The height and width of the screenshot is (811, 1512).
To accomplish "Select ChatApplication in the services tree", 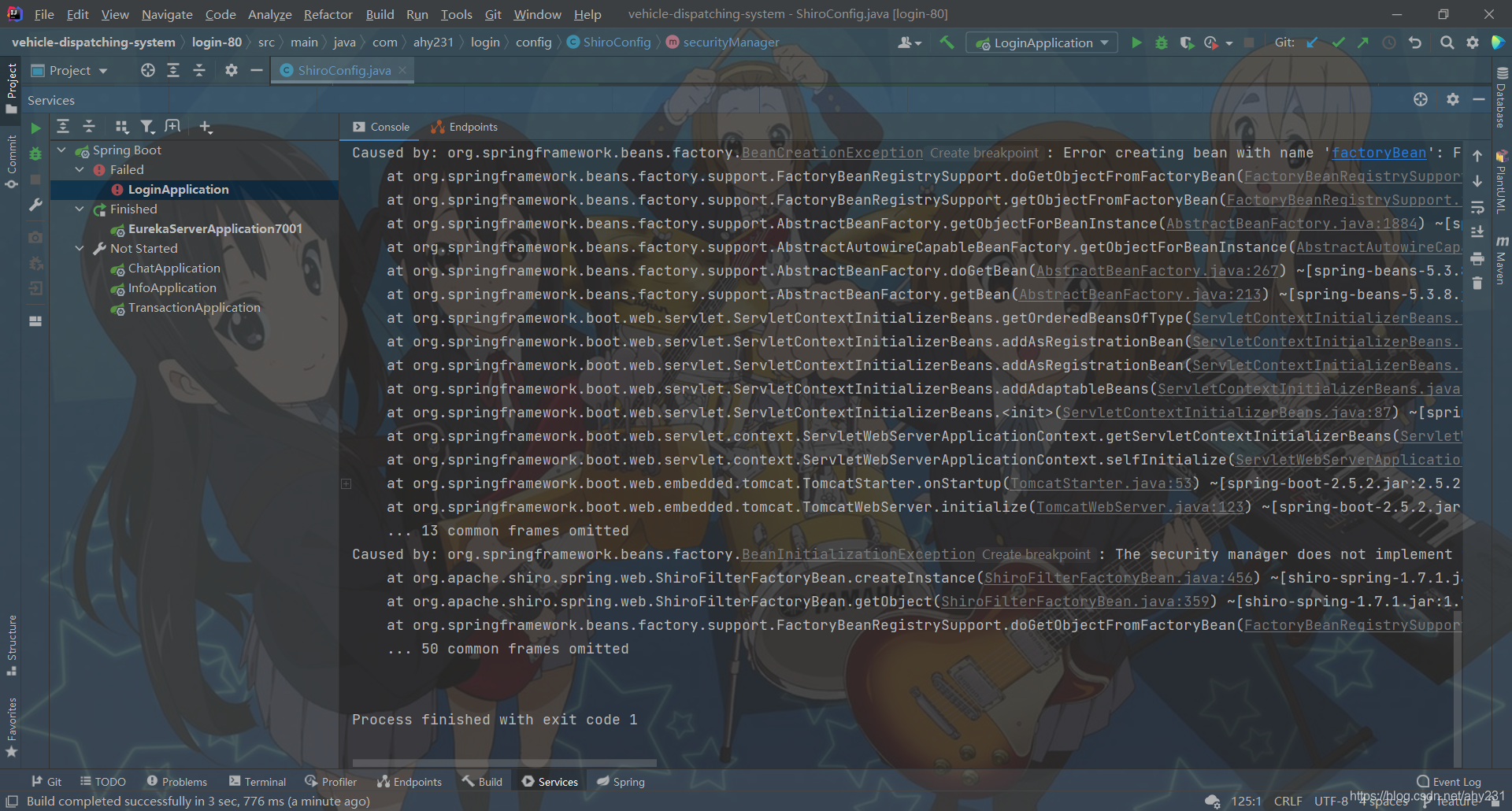I will pyautogui.click(x=174, y=268).
